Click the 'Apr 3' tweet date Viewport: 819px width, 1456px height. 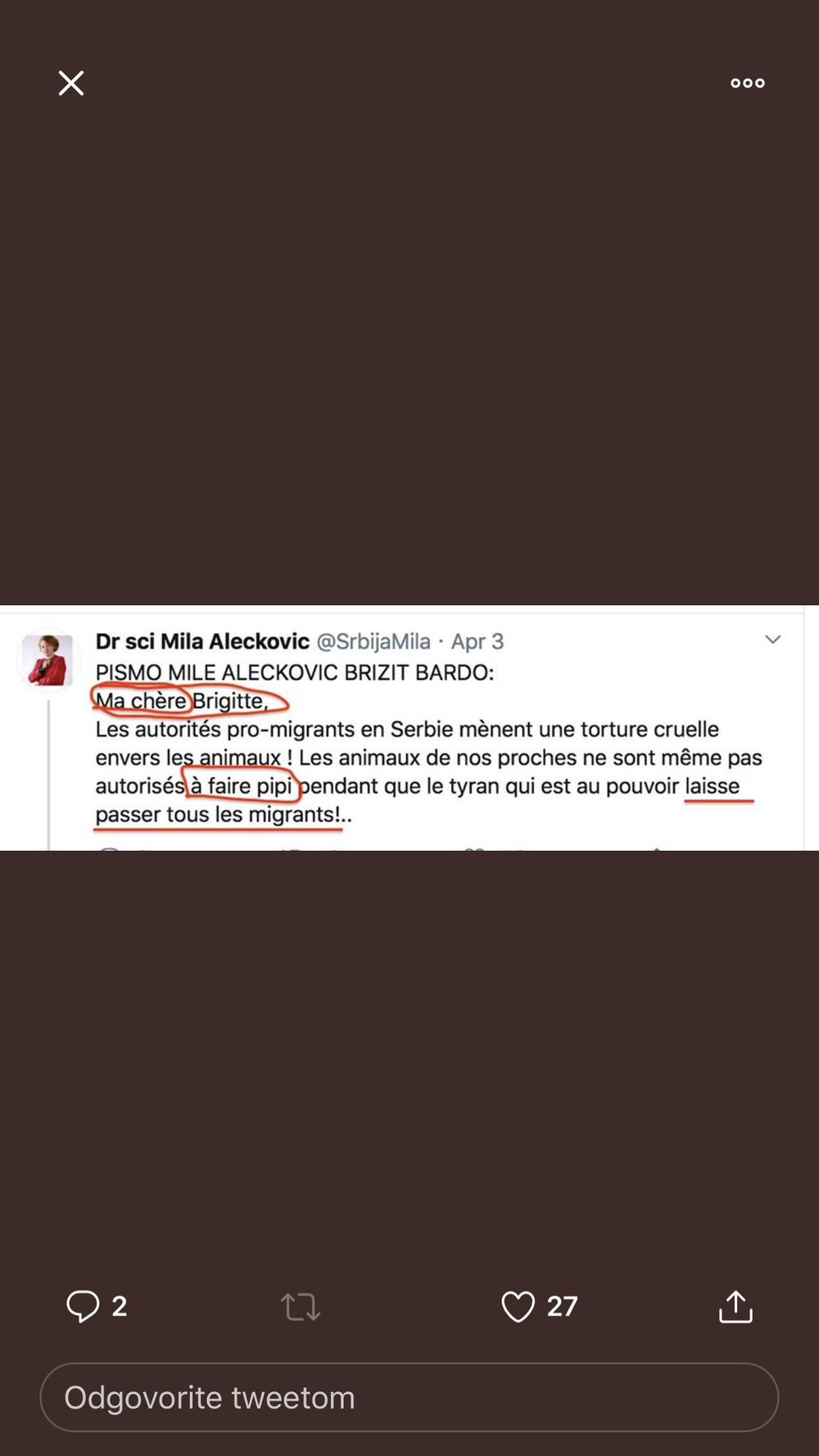click(477, 641)
